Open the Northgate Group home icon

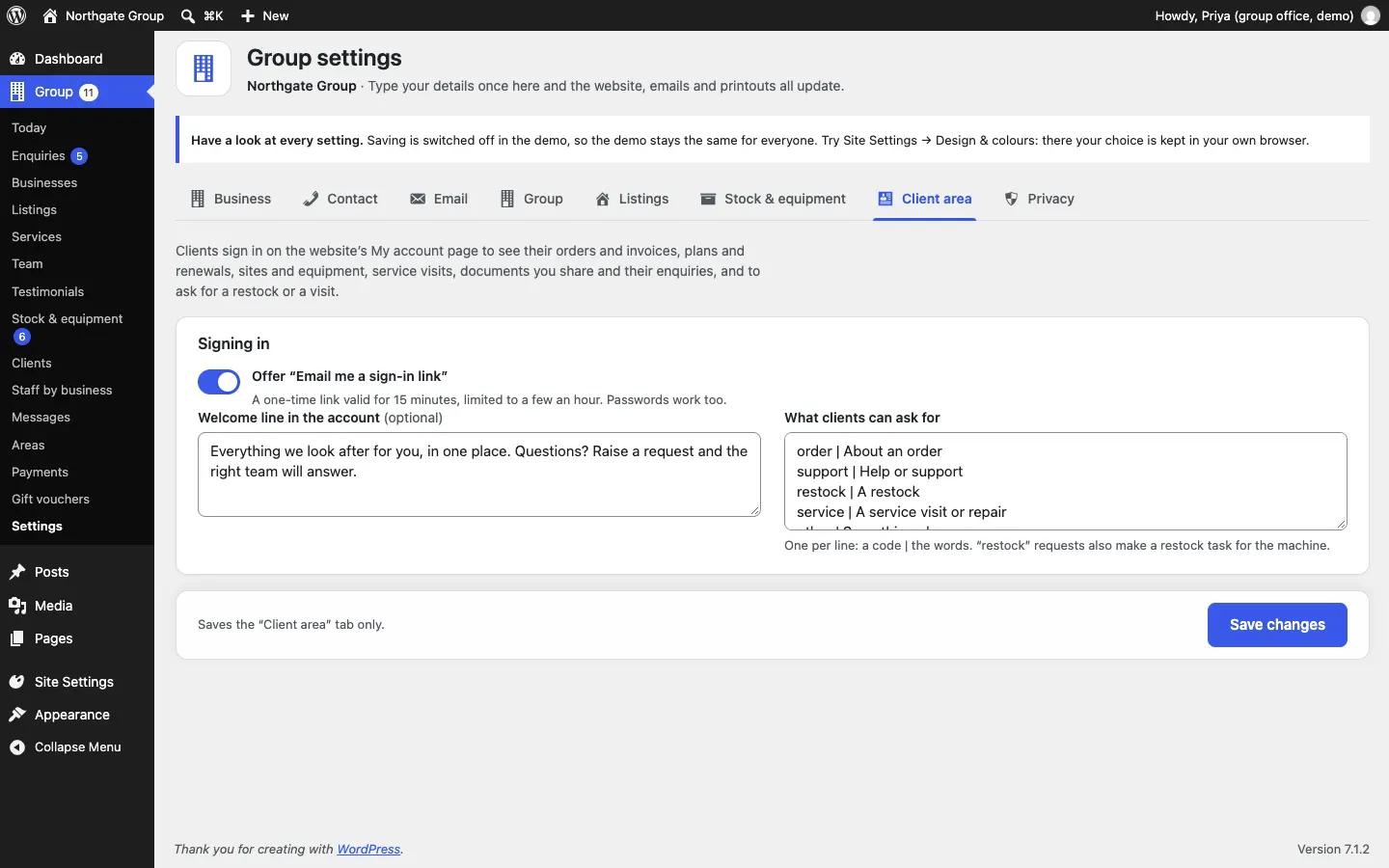(x=50, y=15)
